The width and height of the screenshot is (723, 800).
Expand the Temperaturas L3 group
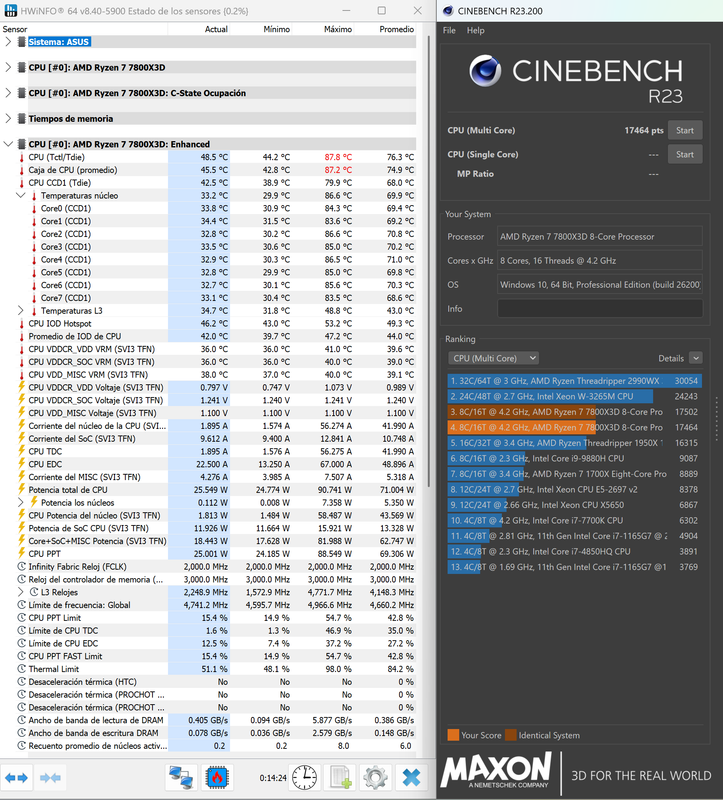pos(20,310)
